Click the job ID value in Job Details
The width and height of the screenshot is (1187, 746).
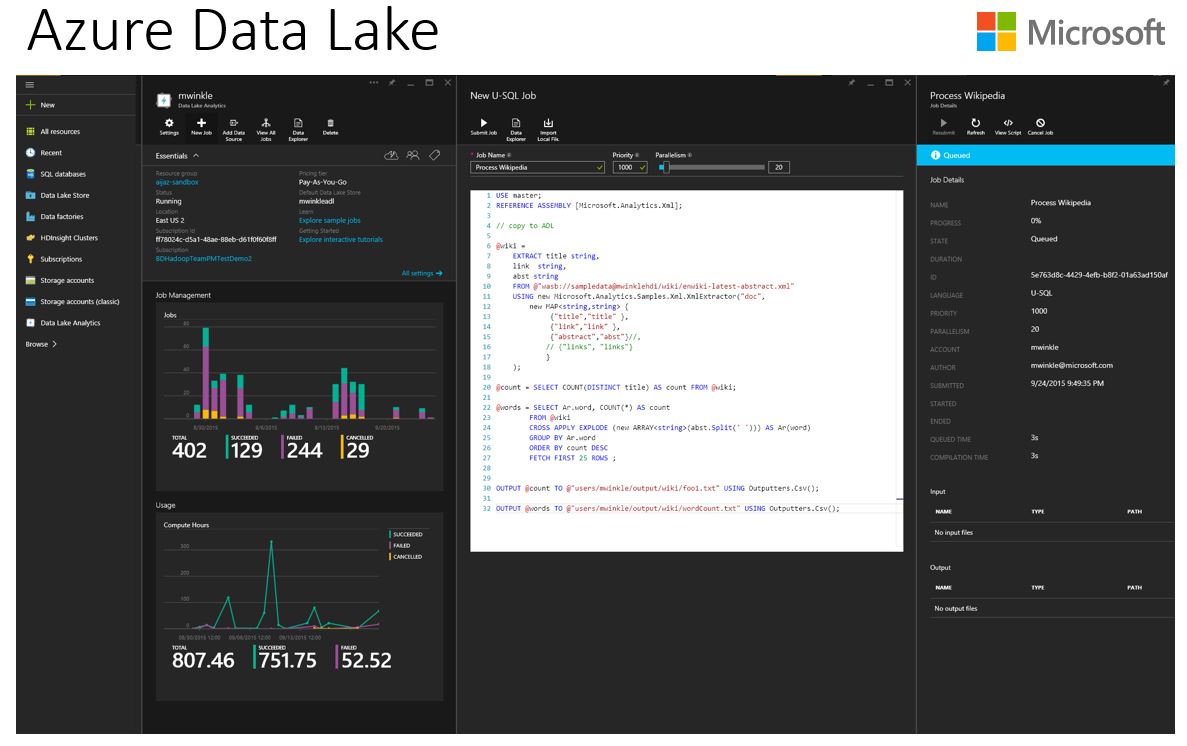click(1099, 275)
